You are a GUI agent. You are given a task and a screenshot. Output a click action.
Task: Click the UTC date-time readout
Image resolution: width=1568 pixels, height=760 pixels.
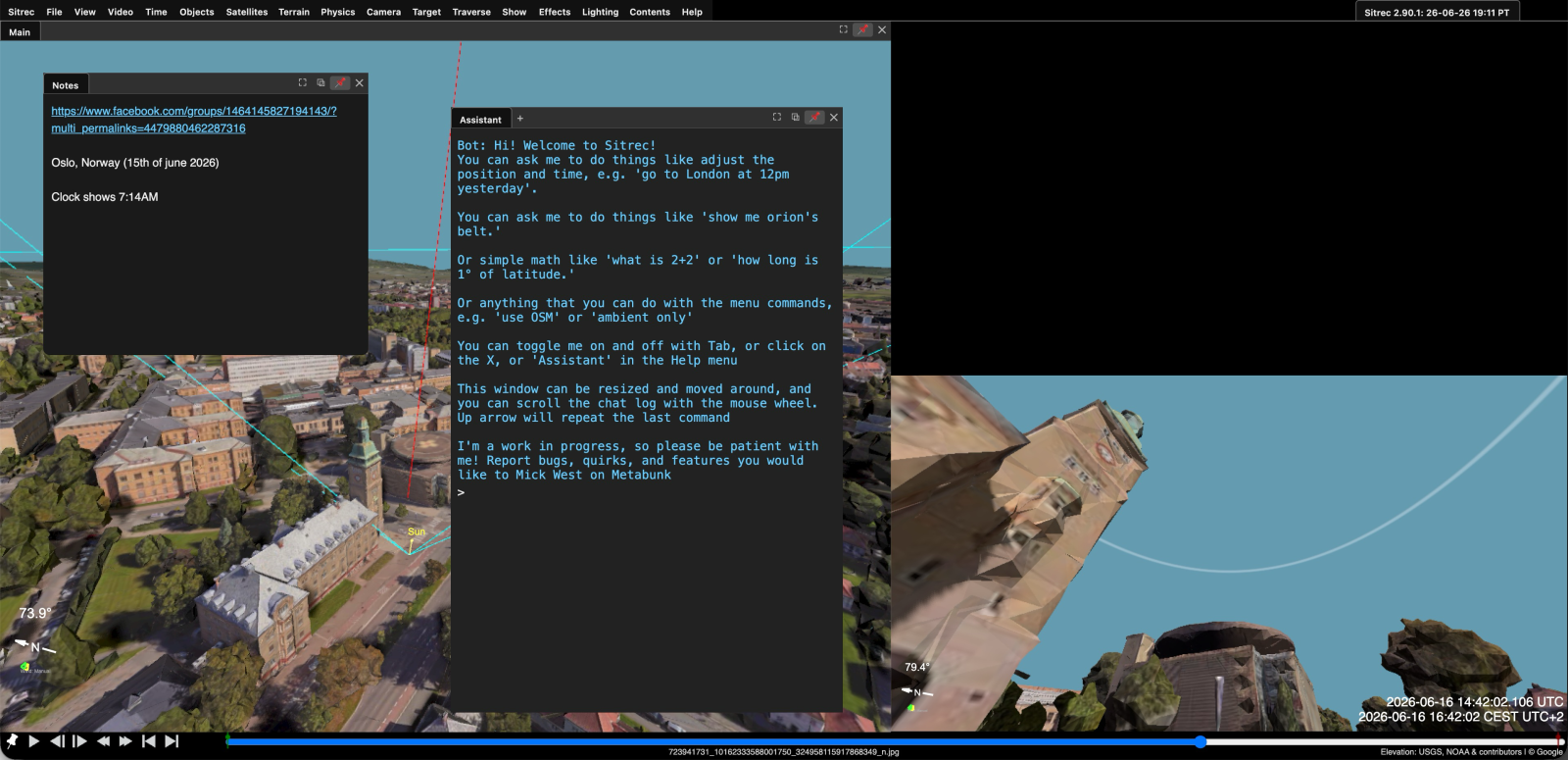point(1475,702)
